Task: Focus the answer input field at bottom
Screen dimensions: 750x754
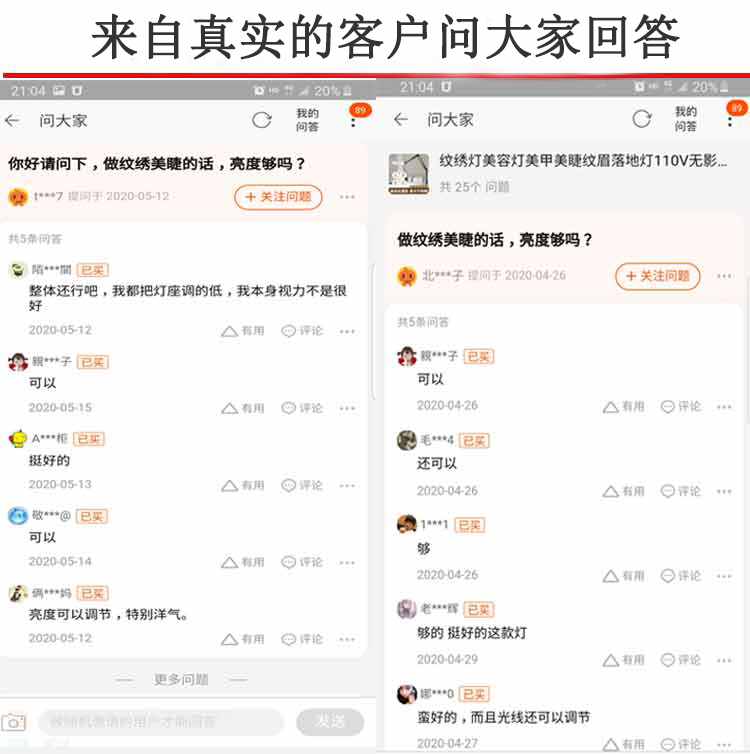Action: coord(160,722)
